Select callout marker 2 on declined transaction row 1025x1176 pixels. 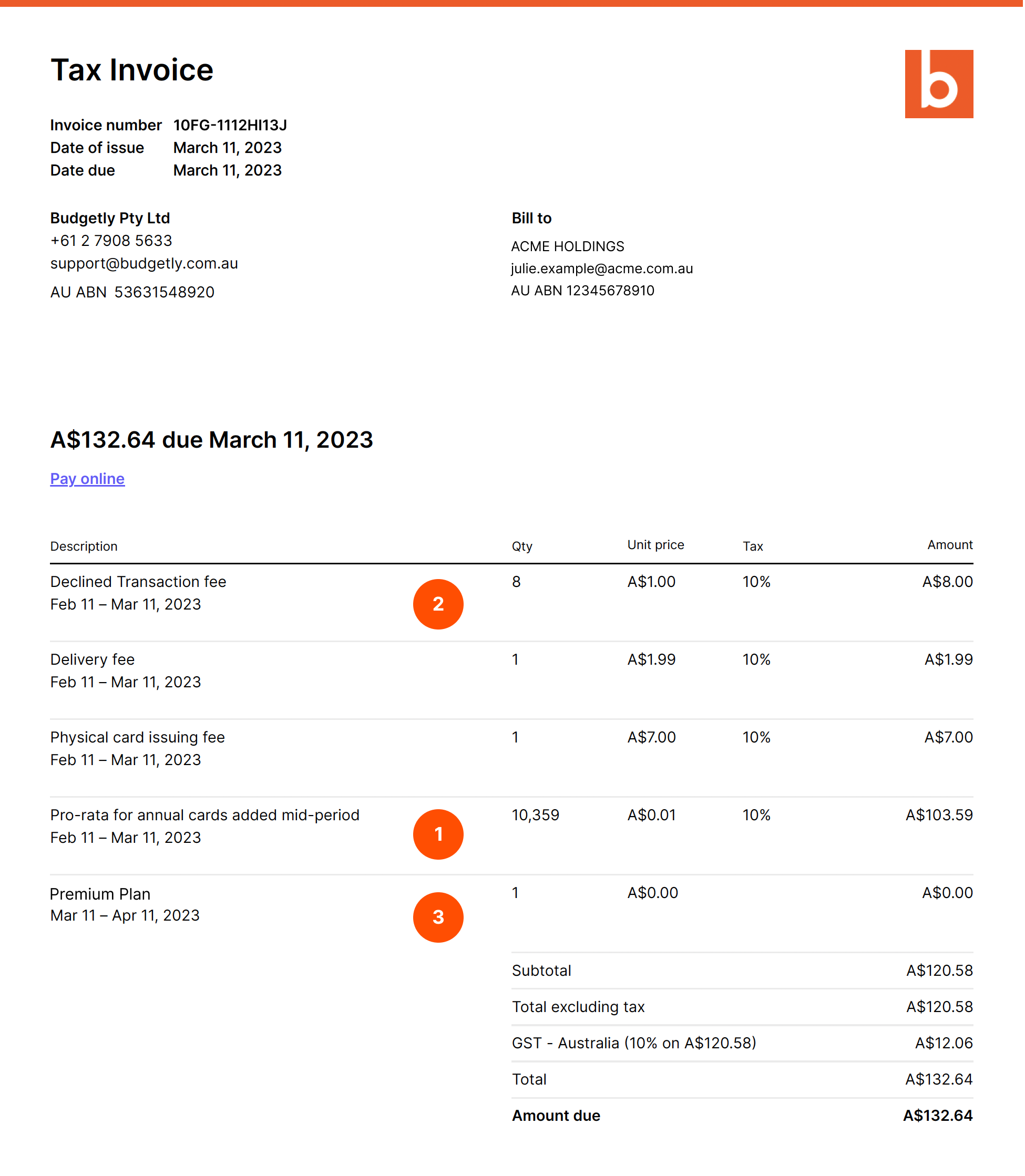[438, 604]
